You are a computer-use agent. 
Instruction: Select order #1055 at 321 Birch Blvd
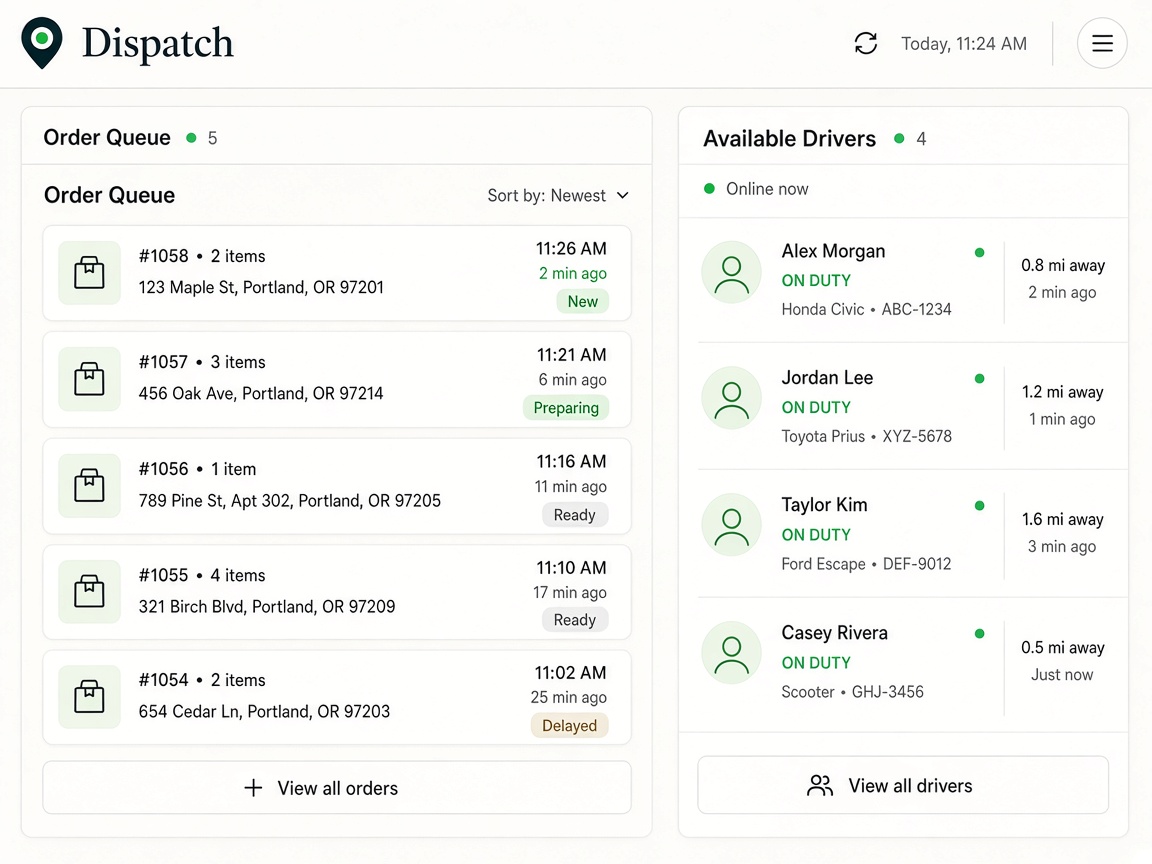(337, 592)
